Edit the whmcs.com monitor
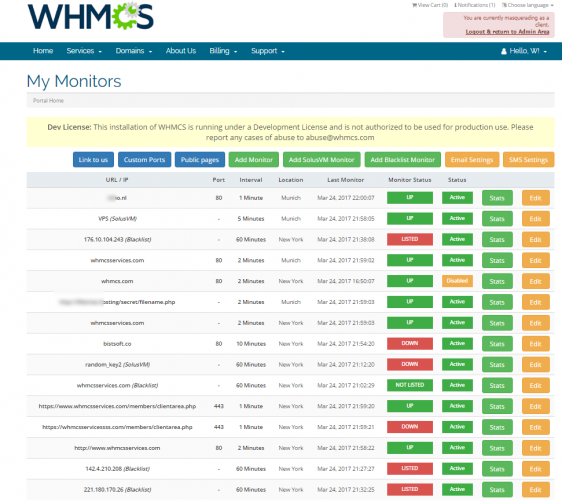 click(x=535, y=282)
